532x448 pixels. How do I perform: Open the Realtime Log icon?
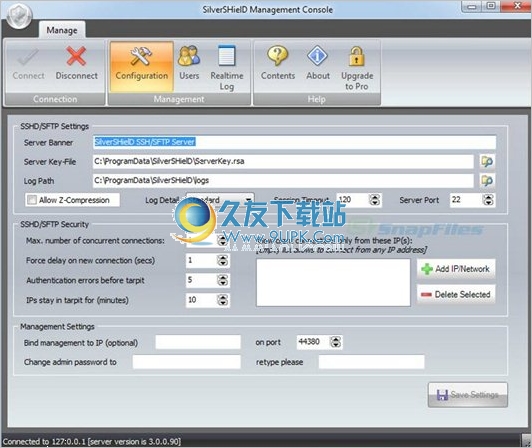(x=227, y=56)
